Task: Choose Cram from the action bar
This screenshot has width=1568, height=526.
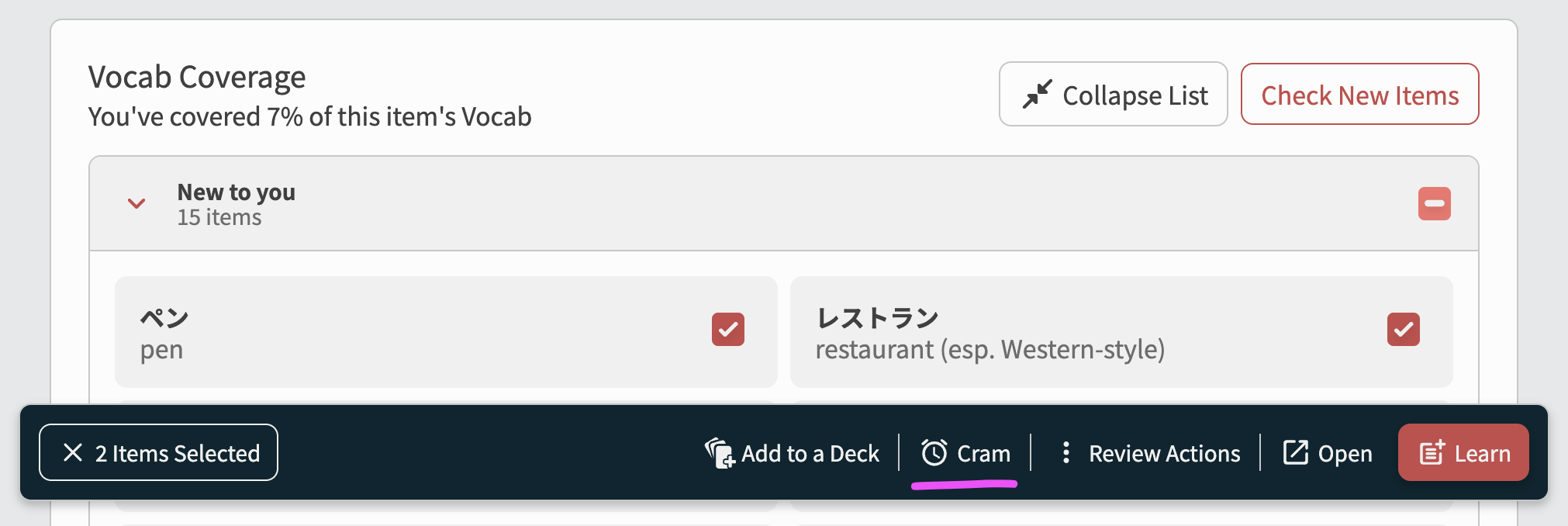Action: (983, 453)
